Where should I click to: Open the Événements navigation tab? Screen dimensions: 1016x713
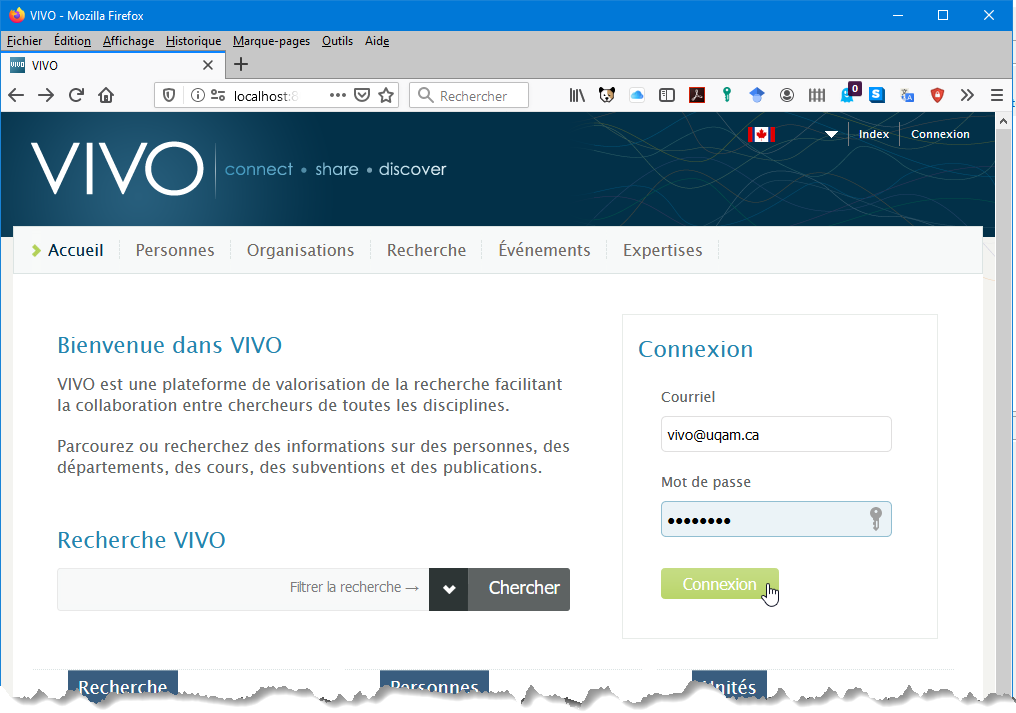point(544,250)
